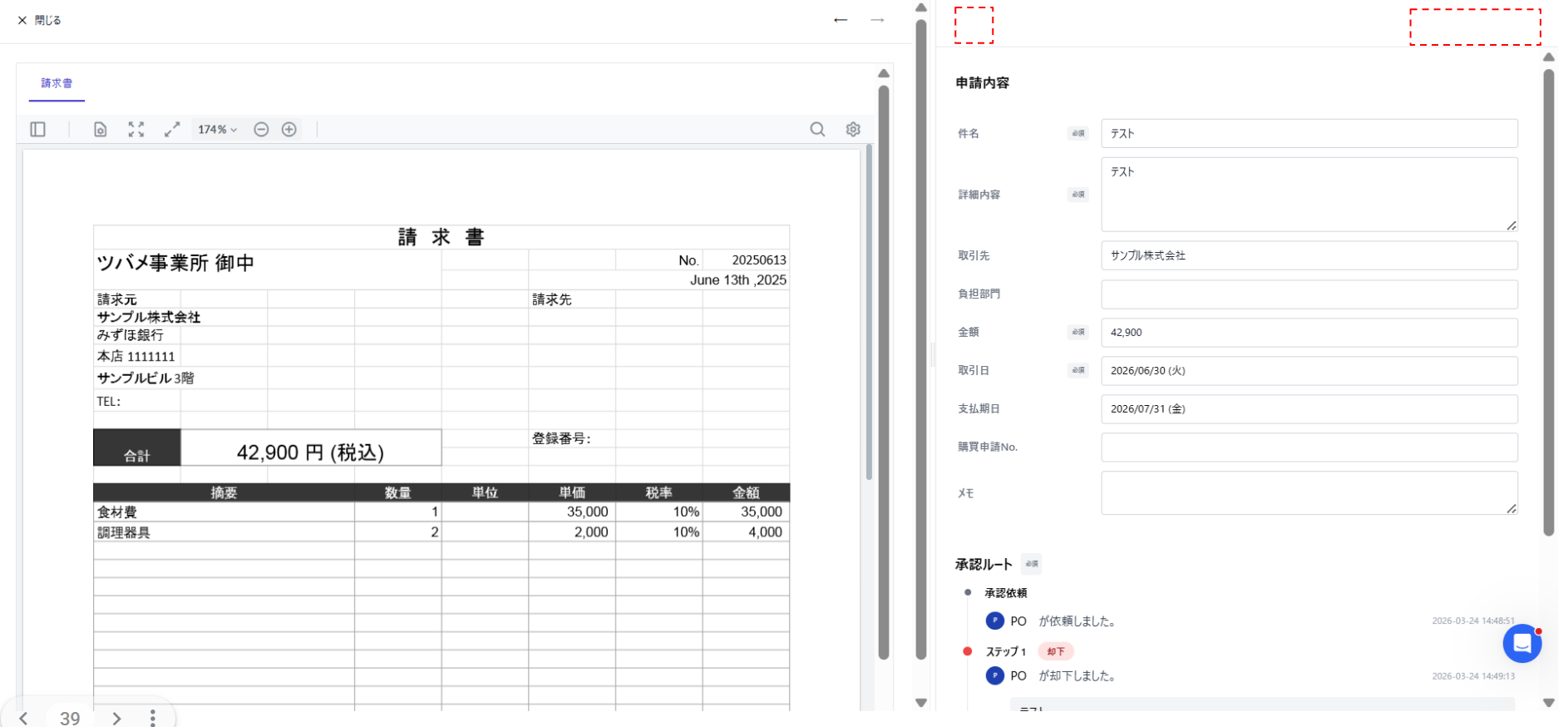Click the 件名 input field
Viewport: 1568px width, 727px height.
1309,133
